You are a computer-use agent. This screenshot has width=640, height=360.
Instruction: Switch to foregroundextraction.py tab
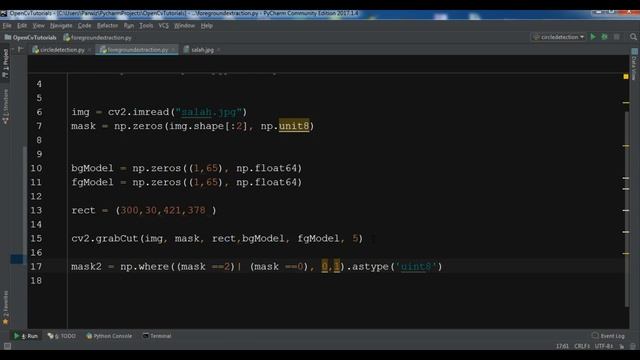click(x=137, y=50)
